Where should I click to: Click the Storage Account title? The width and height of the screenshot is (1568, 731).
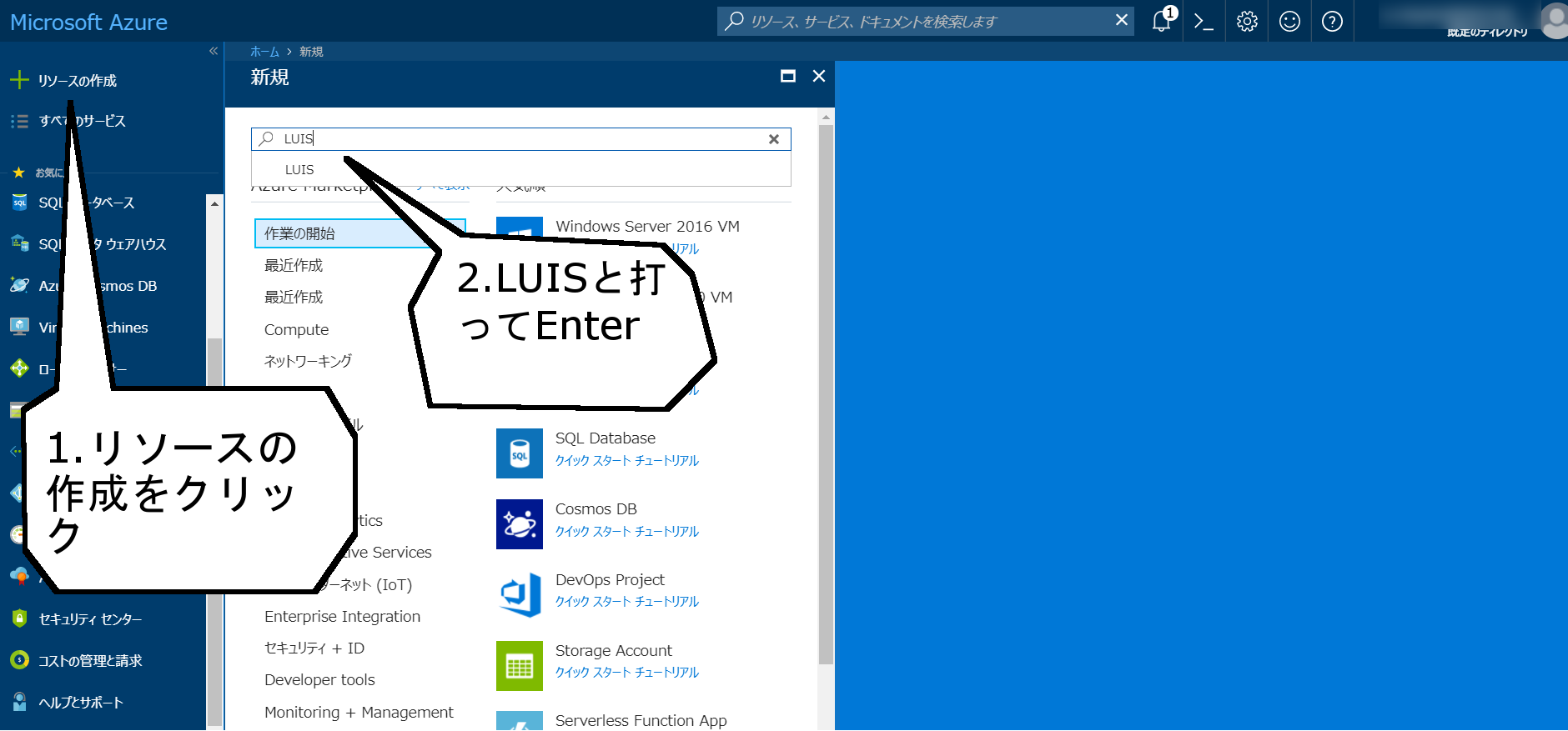click(x=613, y=650)
